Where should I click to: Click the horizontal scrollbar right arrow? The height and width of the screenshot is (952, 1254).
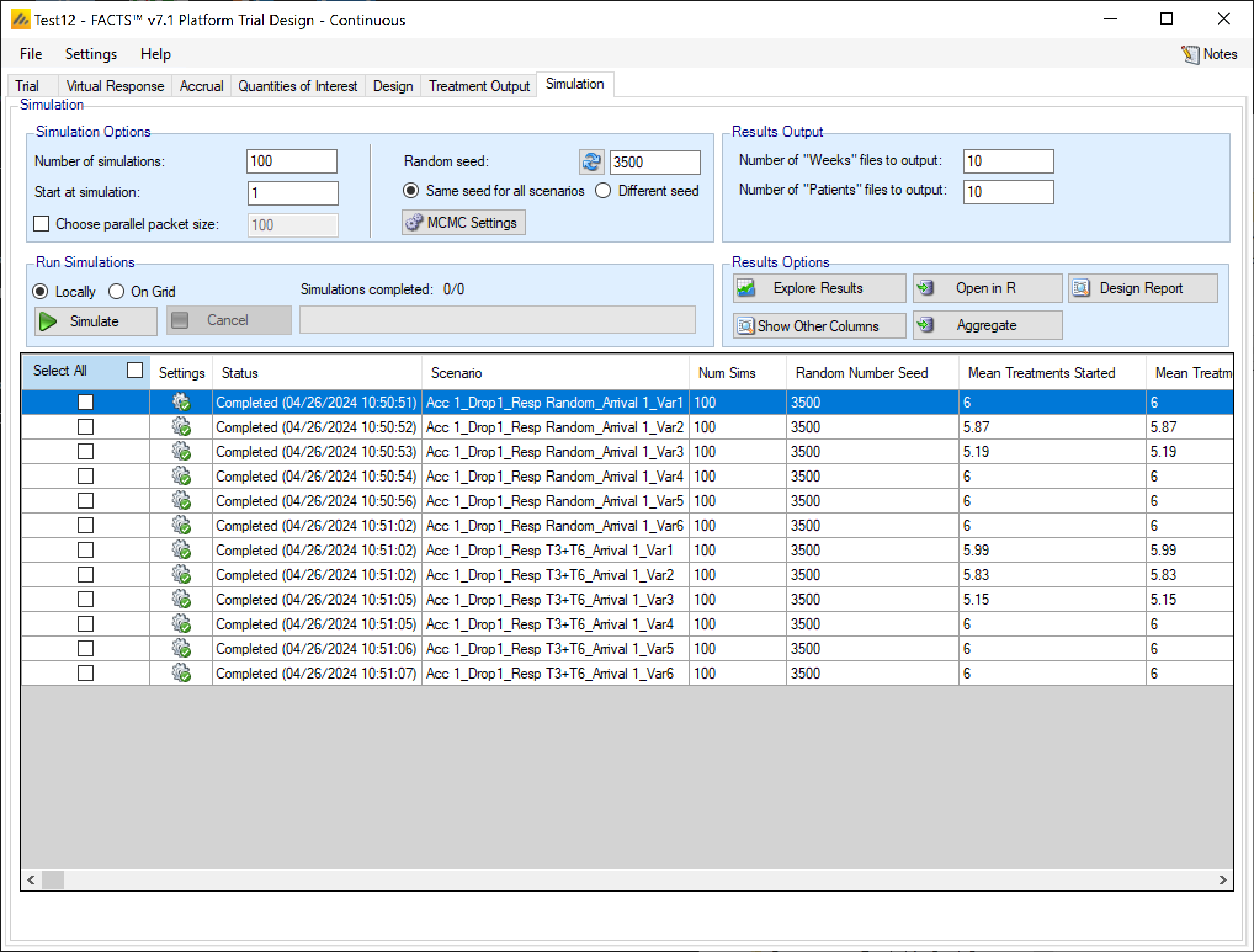1223,880
